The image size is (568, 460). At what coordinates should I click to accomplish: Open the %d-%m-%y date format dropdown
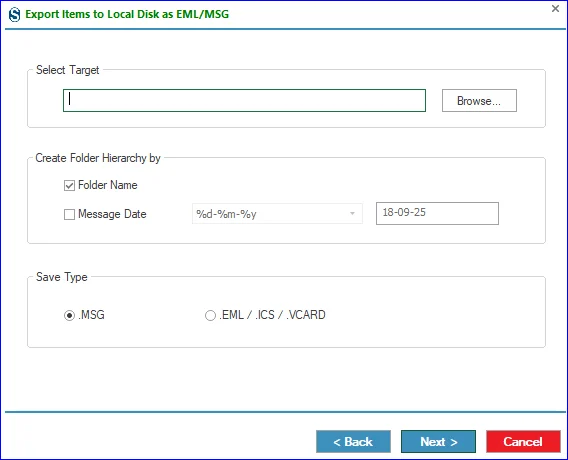click(x=277, y=214)
